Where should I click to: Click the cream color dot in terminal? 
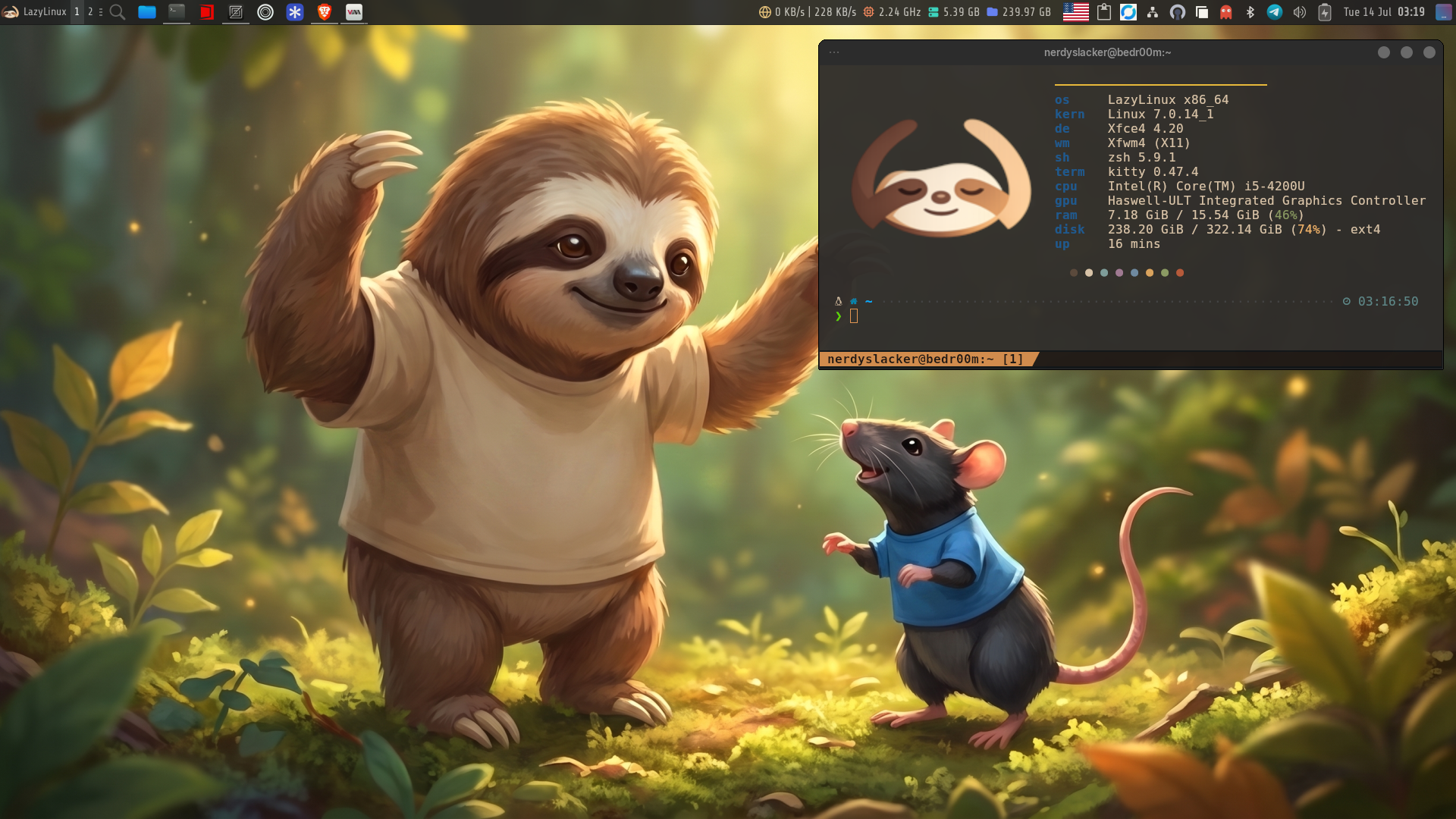tap(1089, 273)
